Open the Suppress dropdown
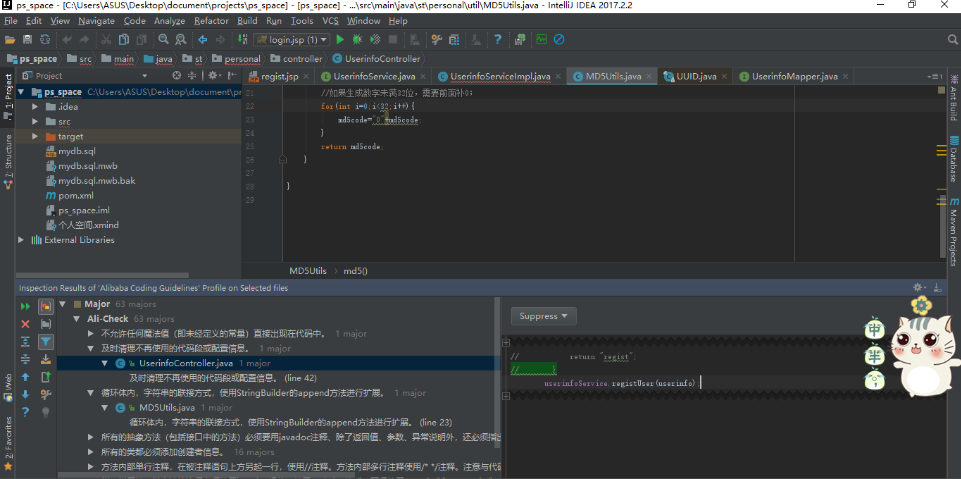The width and height of the screenshot is (961, 479). click(x=544, y=316)
